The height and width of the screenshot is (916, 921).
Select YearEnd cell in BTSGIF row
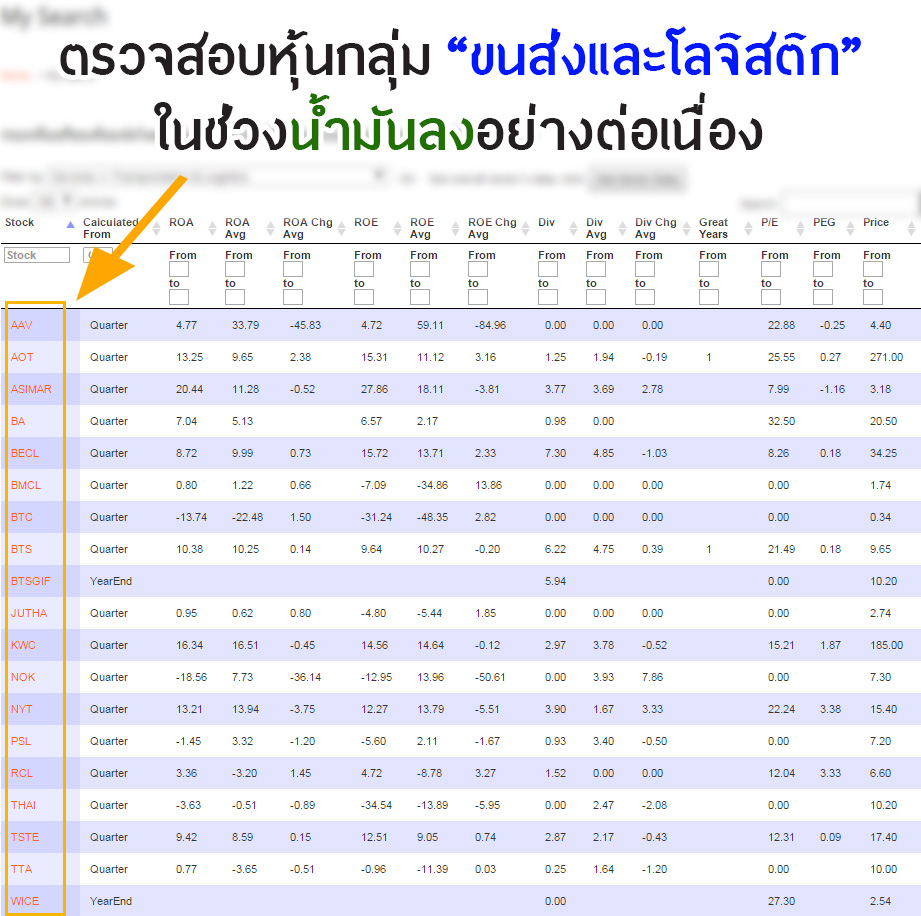click(x=111, y=581)
